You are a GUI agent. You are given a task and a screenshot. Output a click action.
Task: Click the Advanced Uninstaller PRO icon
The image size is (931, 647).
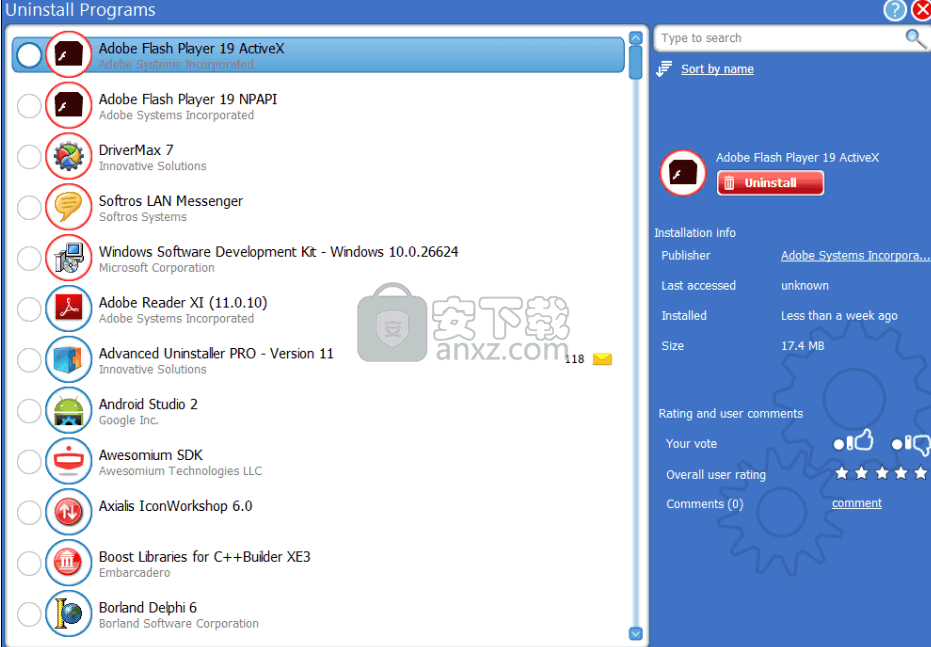(68, 360)
